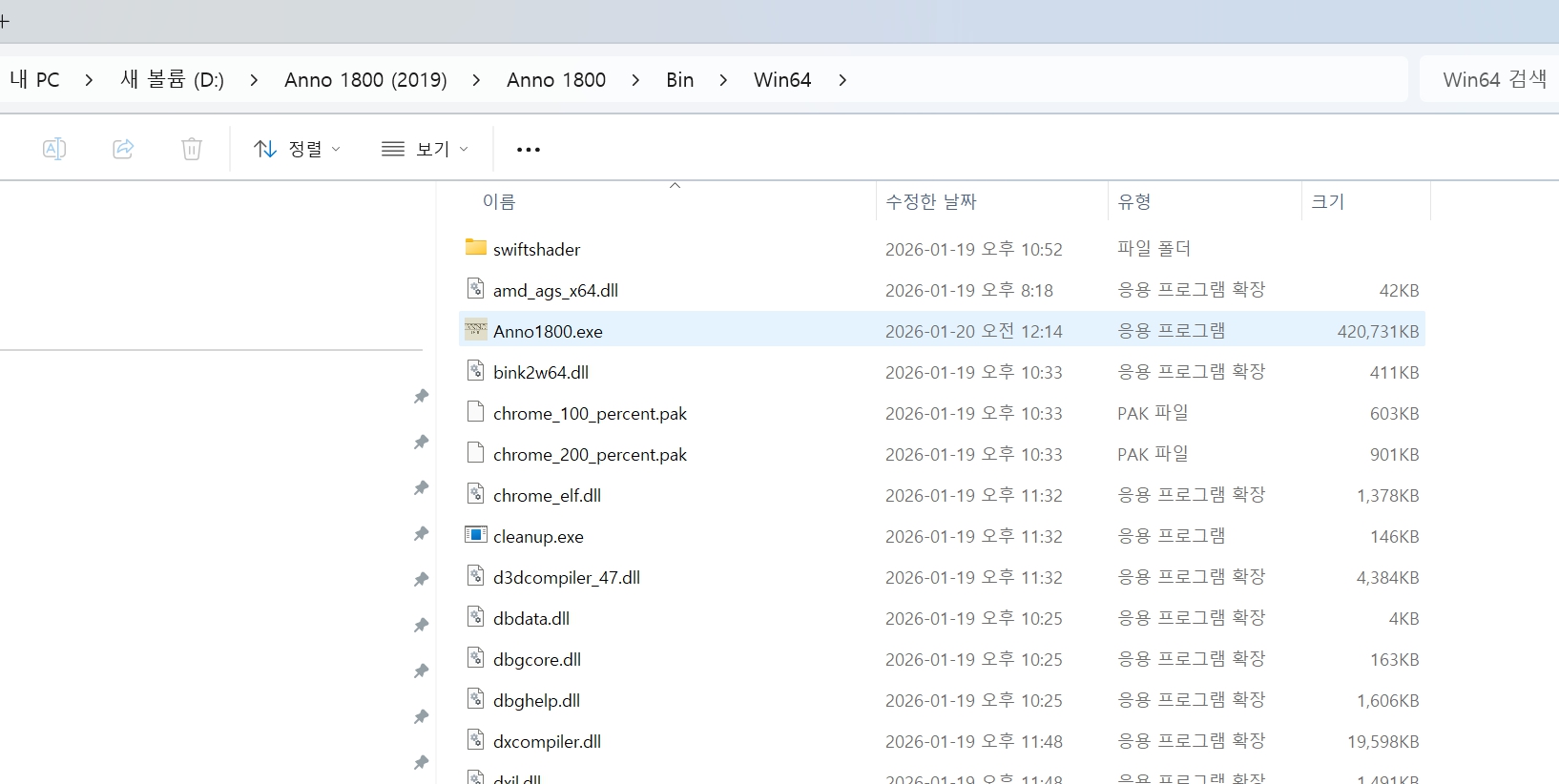Screen dimensions: 1559x784
Task: Open the three-dot more options menu
Action: [529, 150]
